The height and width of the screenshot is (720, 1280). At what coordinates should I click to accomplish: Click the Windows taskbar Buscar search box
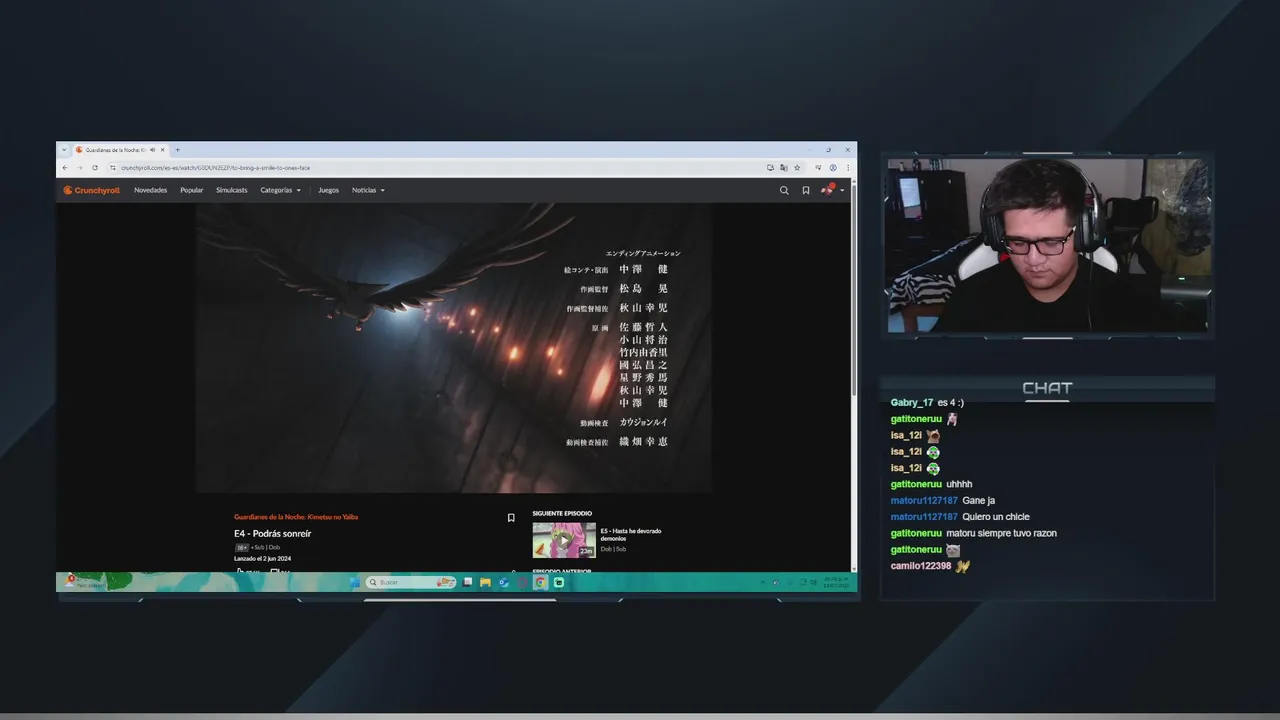[411, 582]
